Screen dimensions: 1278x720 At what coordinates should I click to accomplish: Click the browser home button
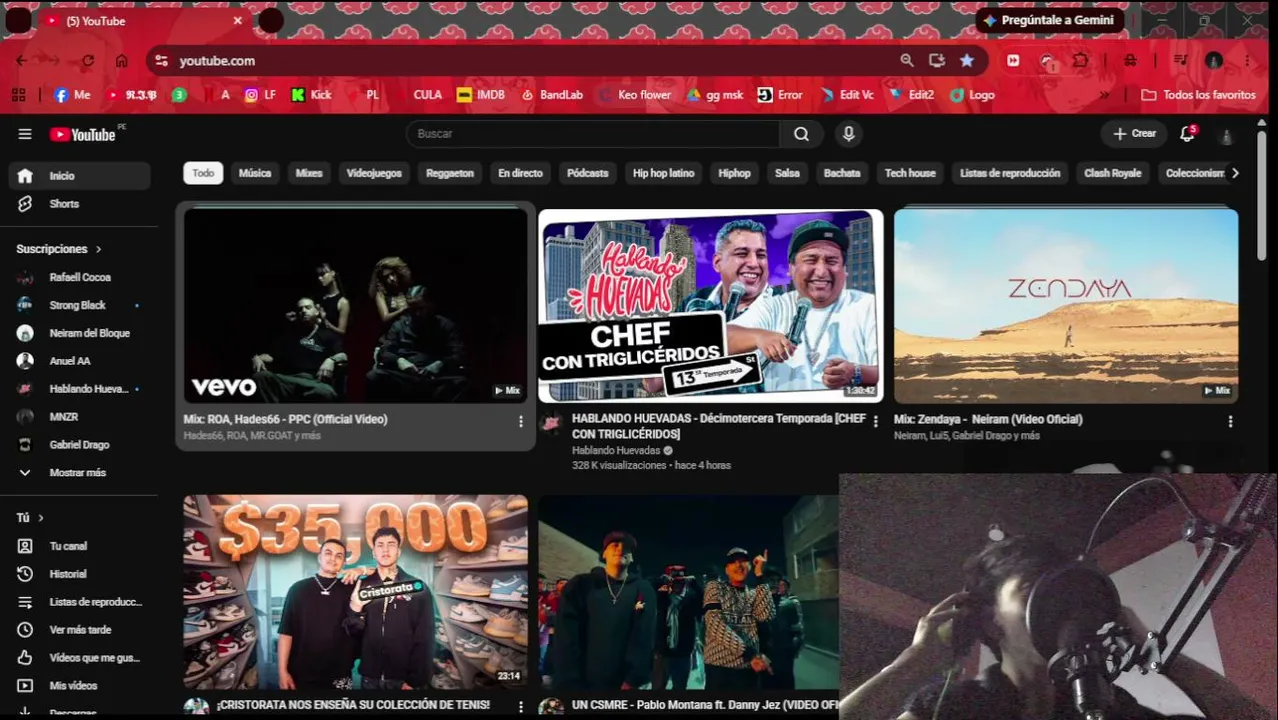(x=121, y=61)
